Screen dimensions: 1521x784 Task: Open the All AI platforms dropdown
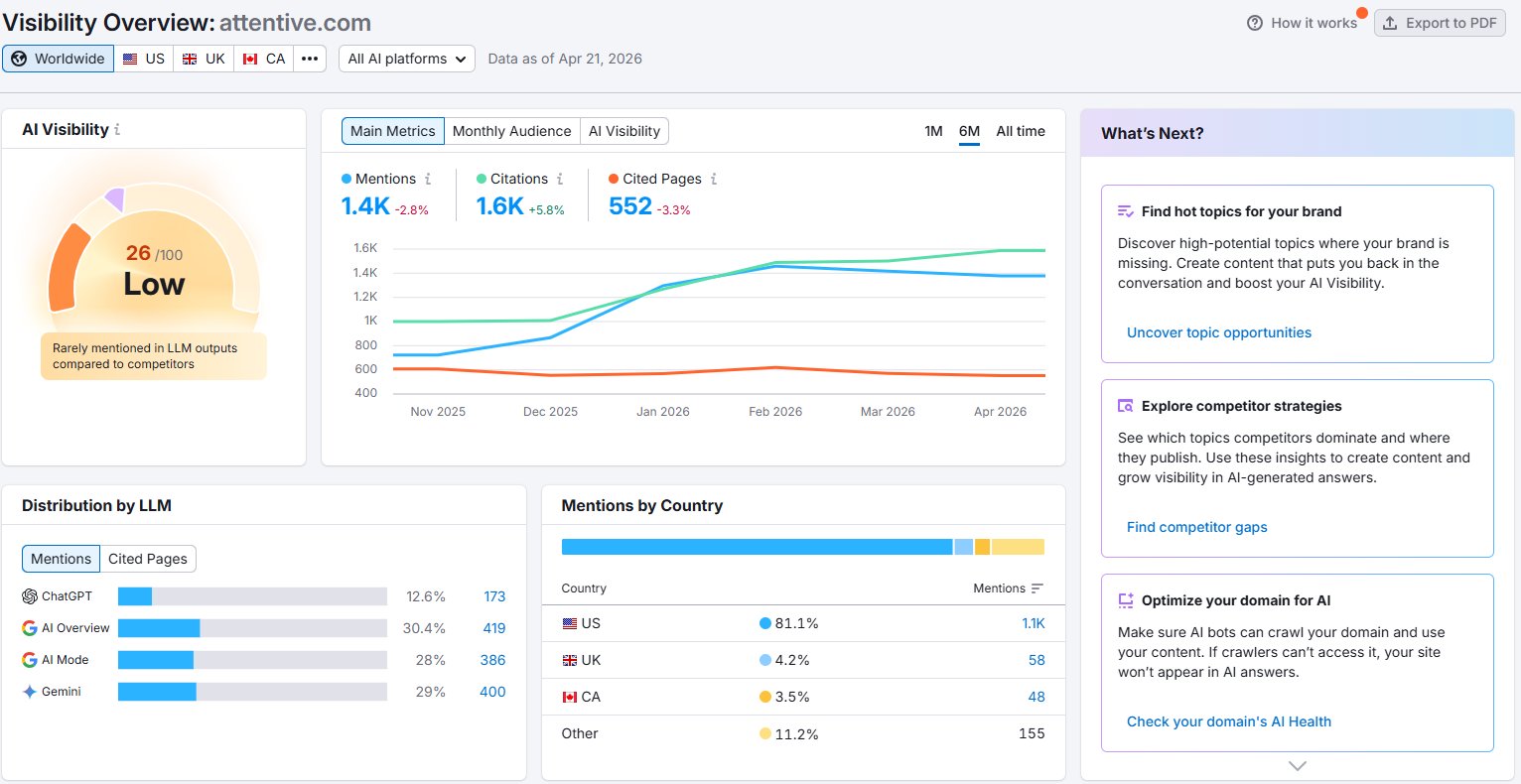[x=407, y=59]
